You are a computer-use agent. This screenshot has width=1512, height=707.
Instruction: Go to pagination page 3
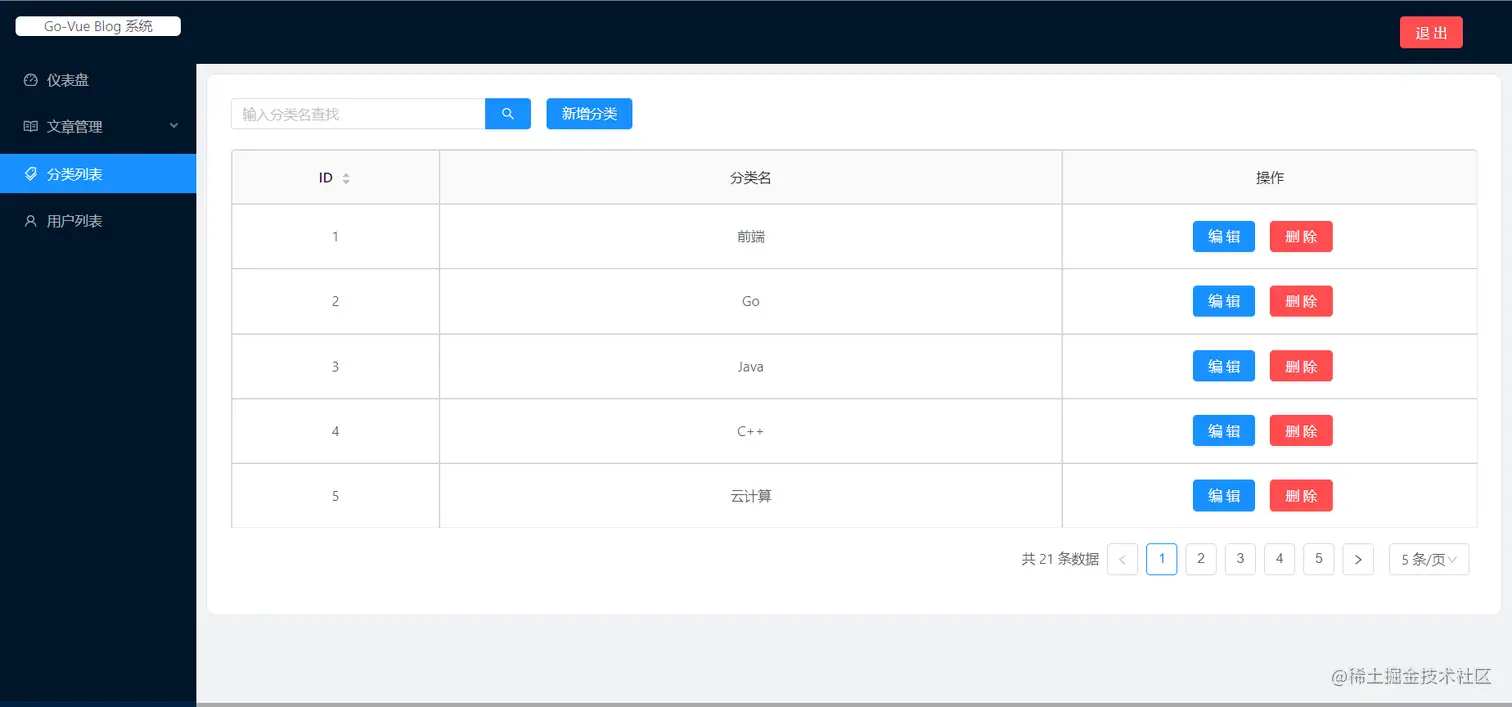pyautogui.click(x=1240, y=559)
